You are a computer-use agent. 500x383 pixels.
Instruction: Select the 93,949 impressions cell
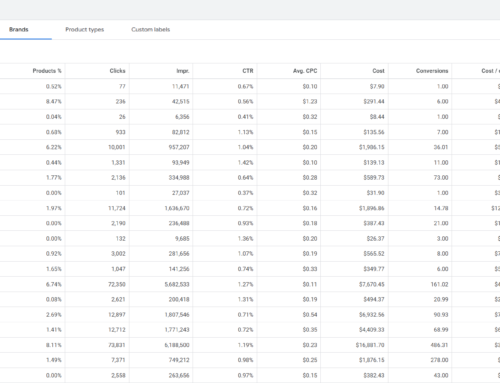point(180,162)
